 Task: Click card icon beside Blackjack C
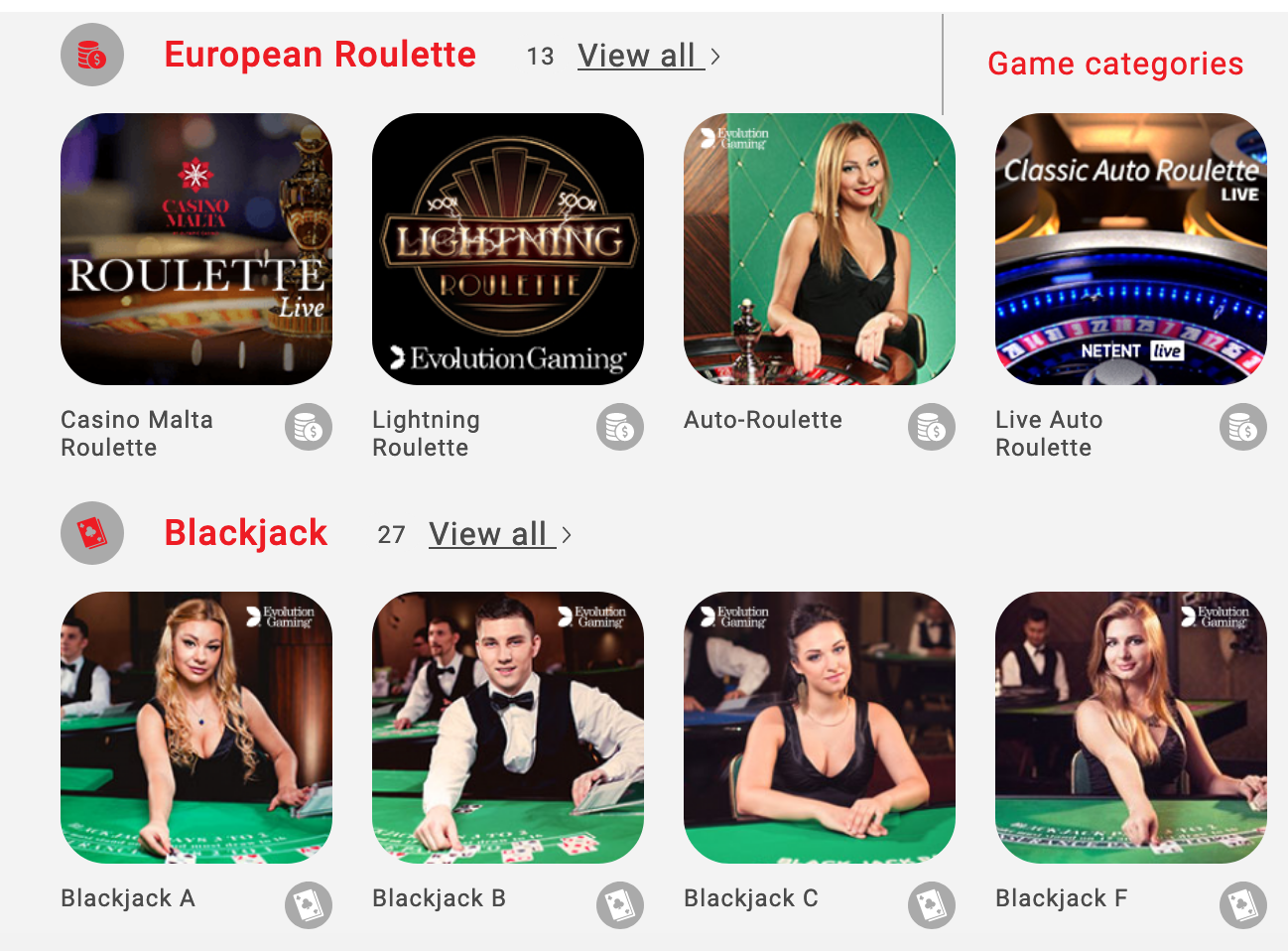pos(932,905)
